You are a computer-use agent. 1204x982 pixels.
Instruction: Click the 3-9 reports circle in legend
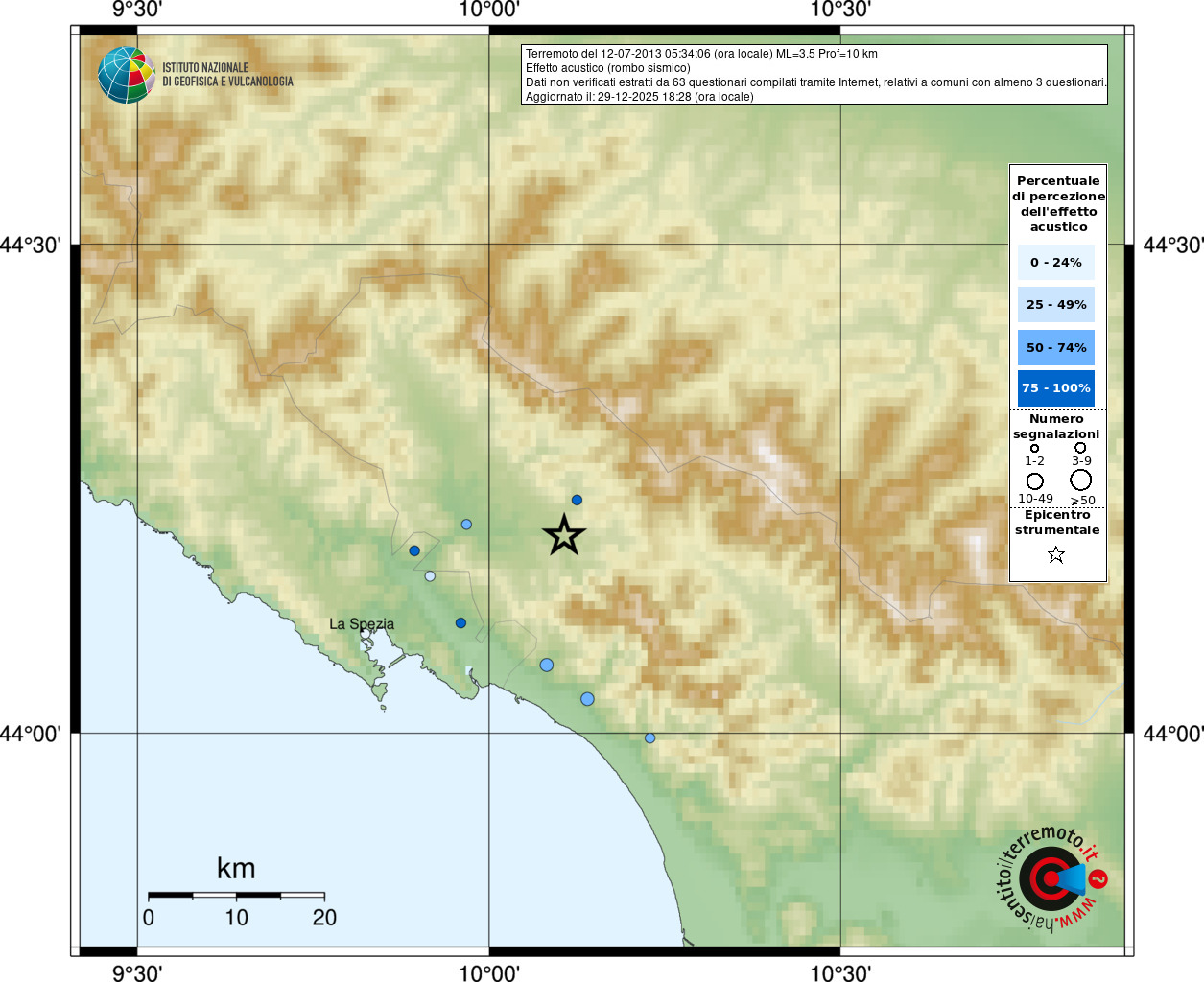coord(1080,447)
